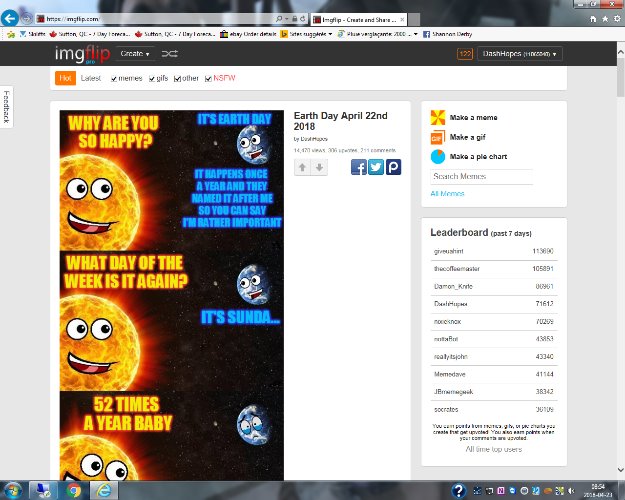Expand the Sites suggérés favorites dropdown
The height and width of the screenshot is (500, 625).
tap(330, 34)
